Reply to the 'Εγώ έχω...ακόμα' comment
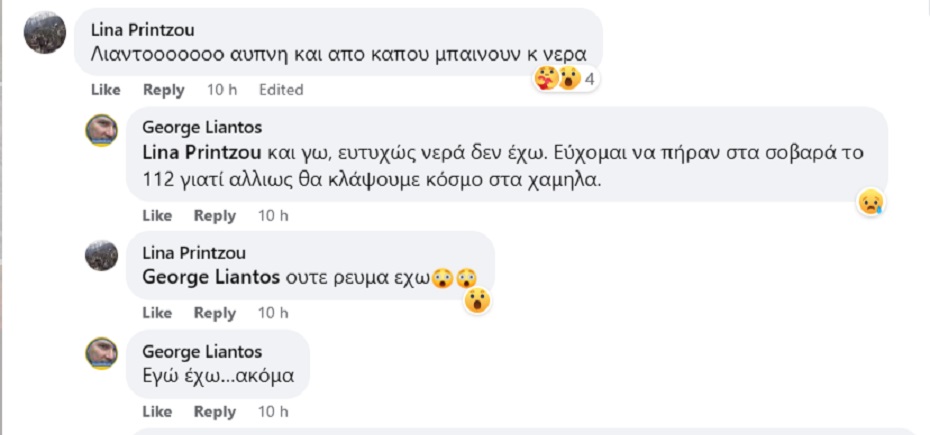Viewport: 930px width, 435px height. [x=215, y=411]
